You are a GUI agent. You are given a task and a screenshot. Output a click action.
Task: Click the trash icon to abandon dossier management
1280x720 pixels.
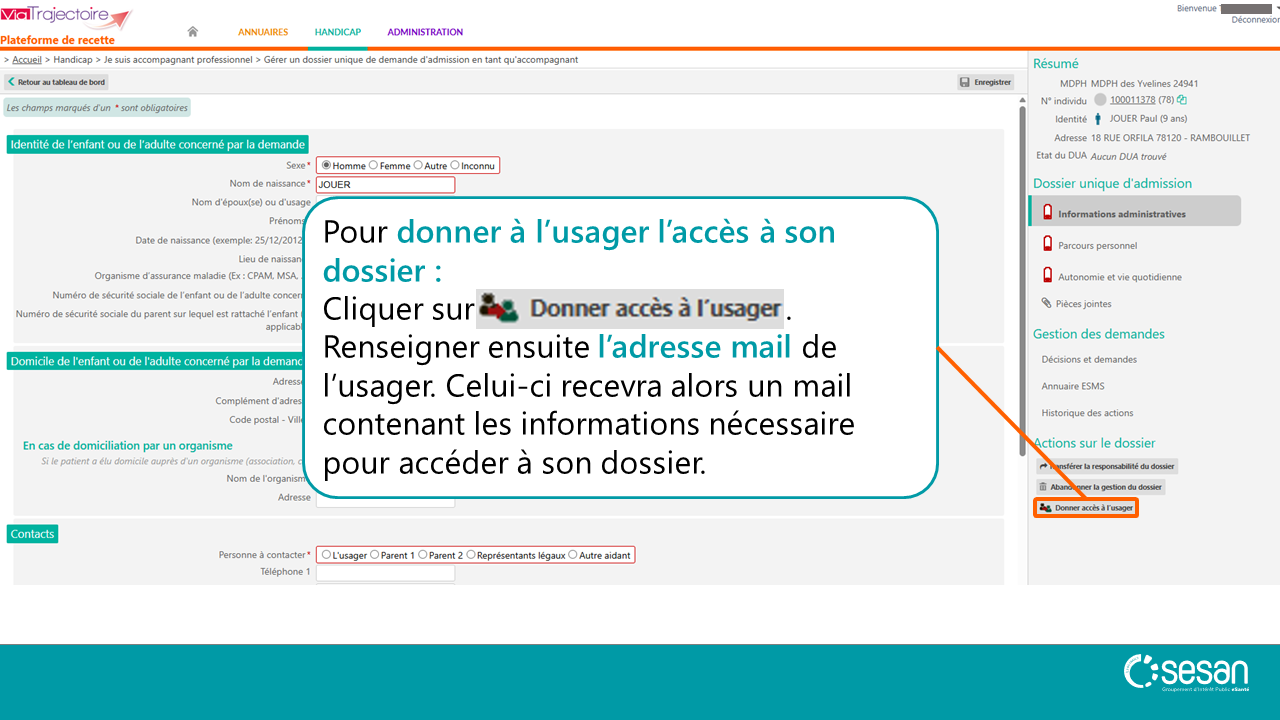click(x=1043, y=487)
